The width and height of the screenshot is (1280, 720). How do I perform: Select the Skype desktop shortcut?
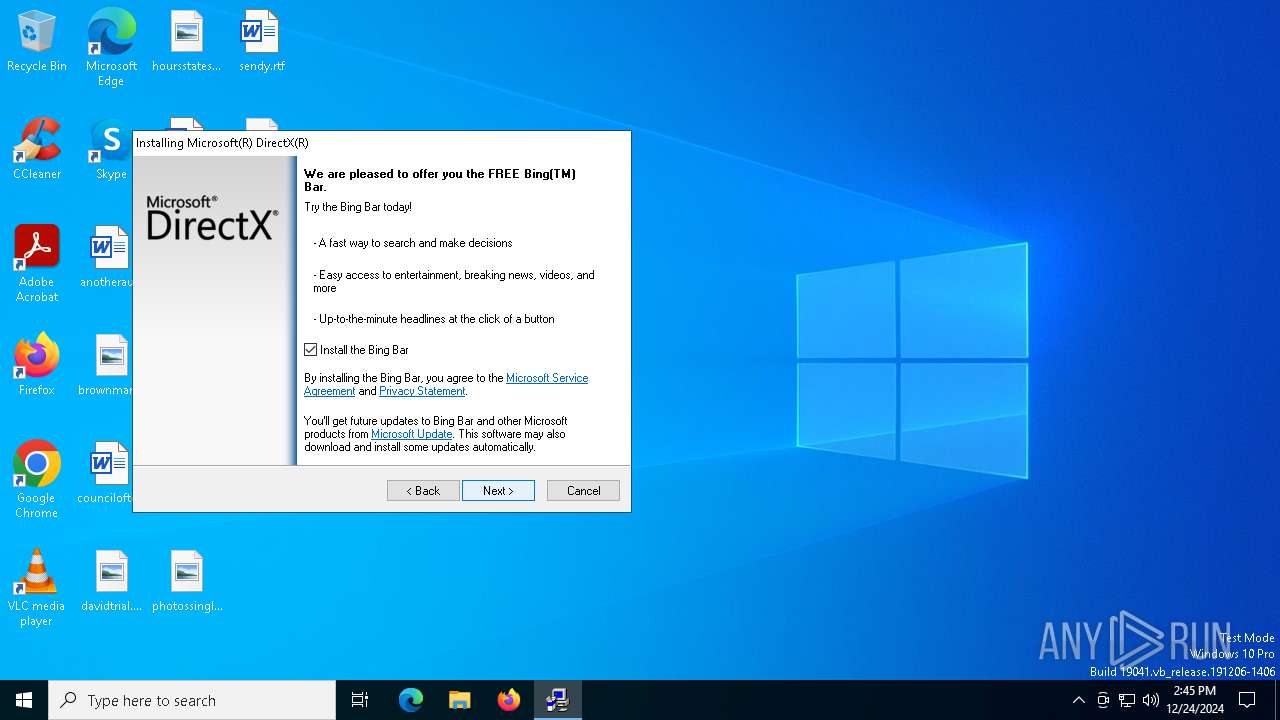click(x=111, y=150)
